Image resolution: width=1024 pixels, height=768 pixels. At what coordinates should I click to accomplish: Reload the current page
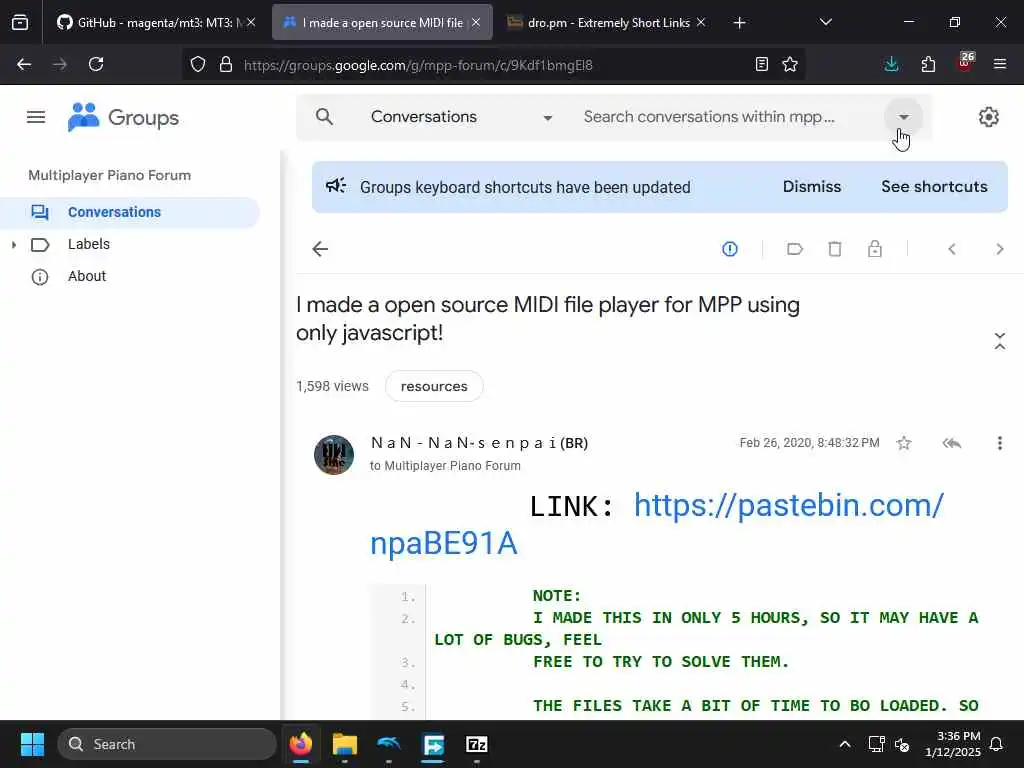point(96,64)
